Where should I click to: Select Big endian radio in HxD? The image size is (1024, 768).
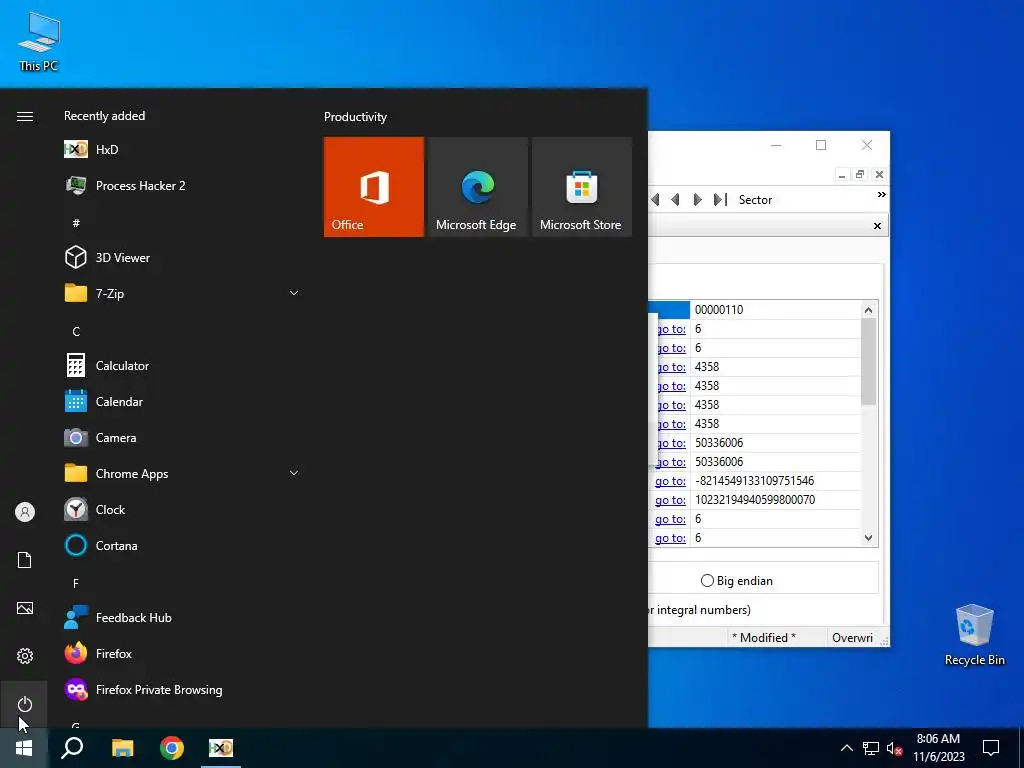click(707, 581)
